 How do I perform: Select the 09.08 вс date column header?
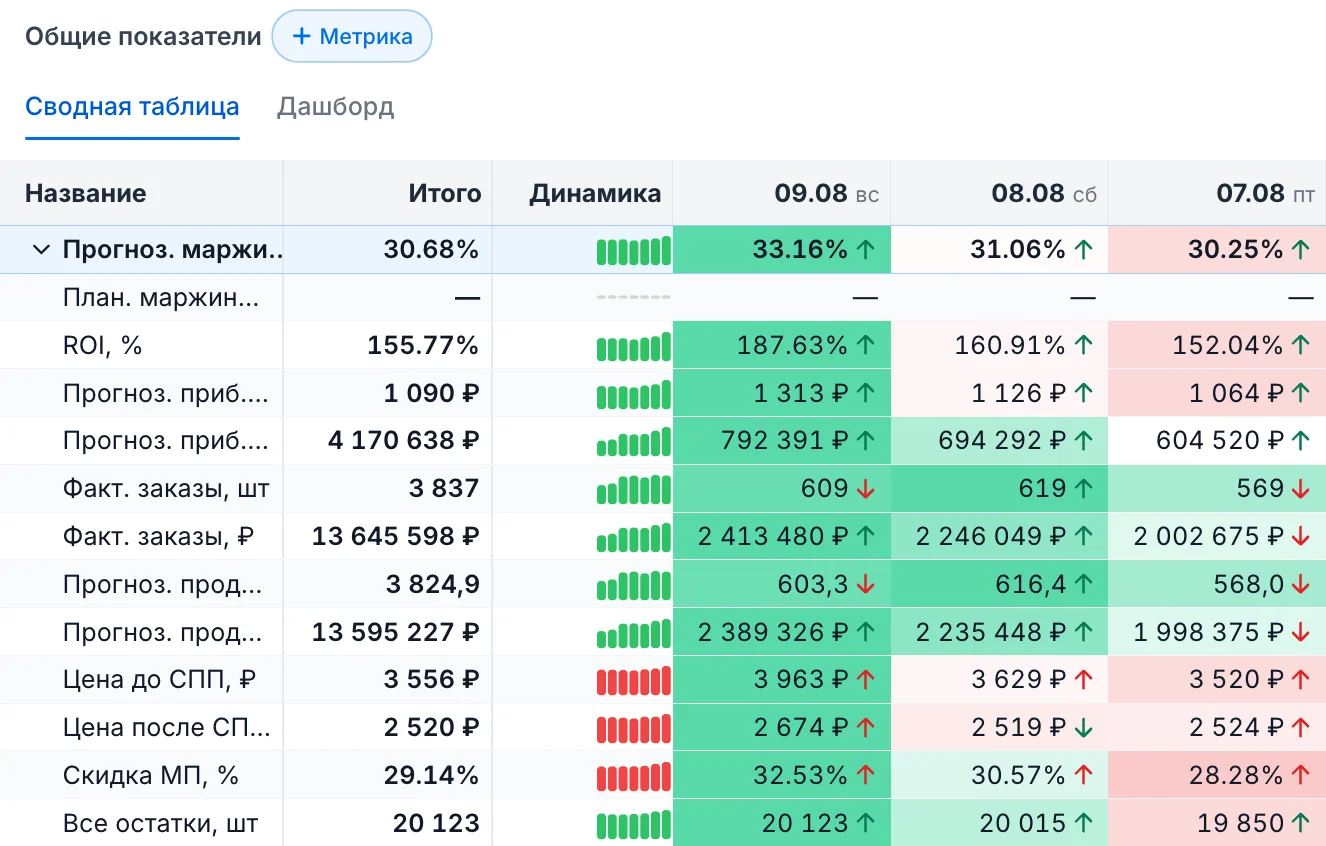[782, 193]
